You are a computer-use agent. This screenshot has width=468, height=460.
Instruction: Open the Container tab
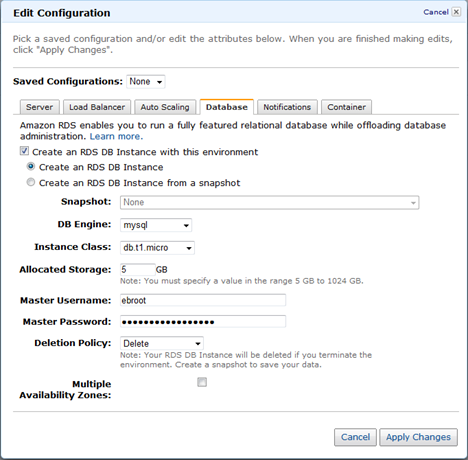tap(346, 107)
